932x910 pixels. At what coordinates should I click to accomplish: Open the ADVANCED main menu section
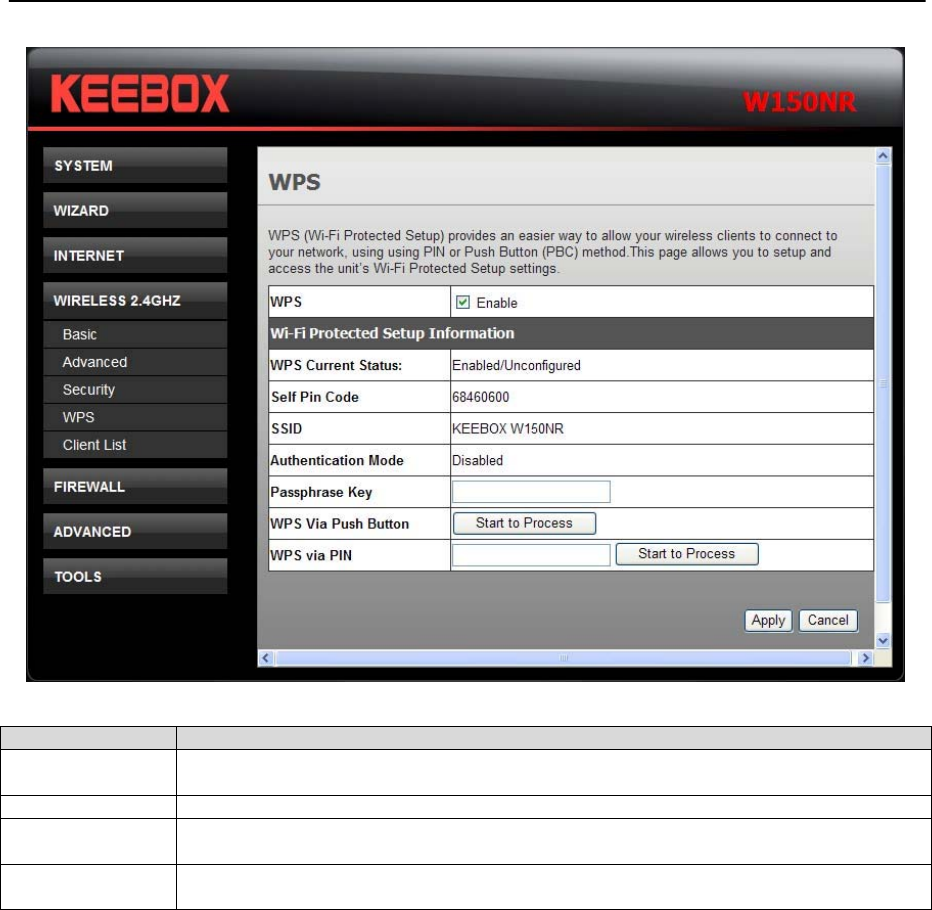[135, 531]
